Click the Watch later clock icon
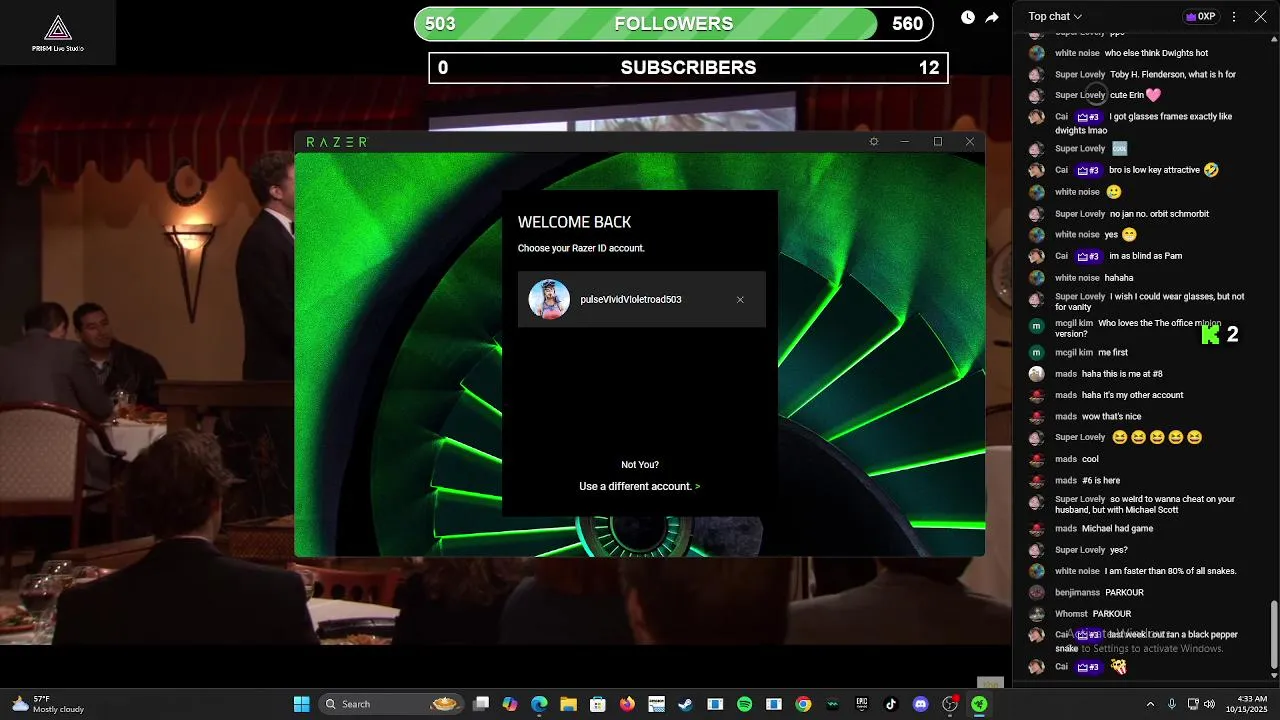The width and height of the screenshot is (1280, 720). tap(968, 17)
